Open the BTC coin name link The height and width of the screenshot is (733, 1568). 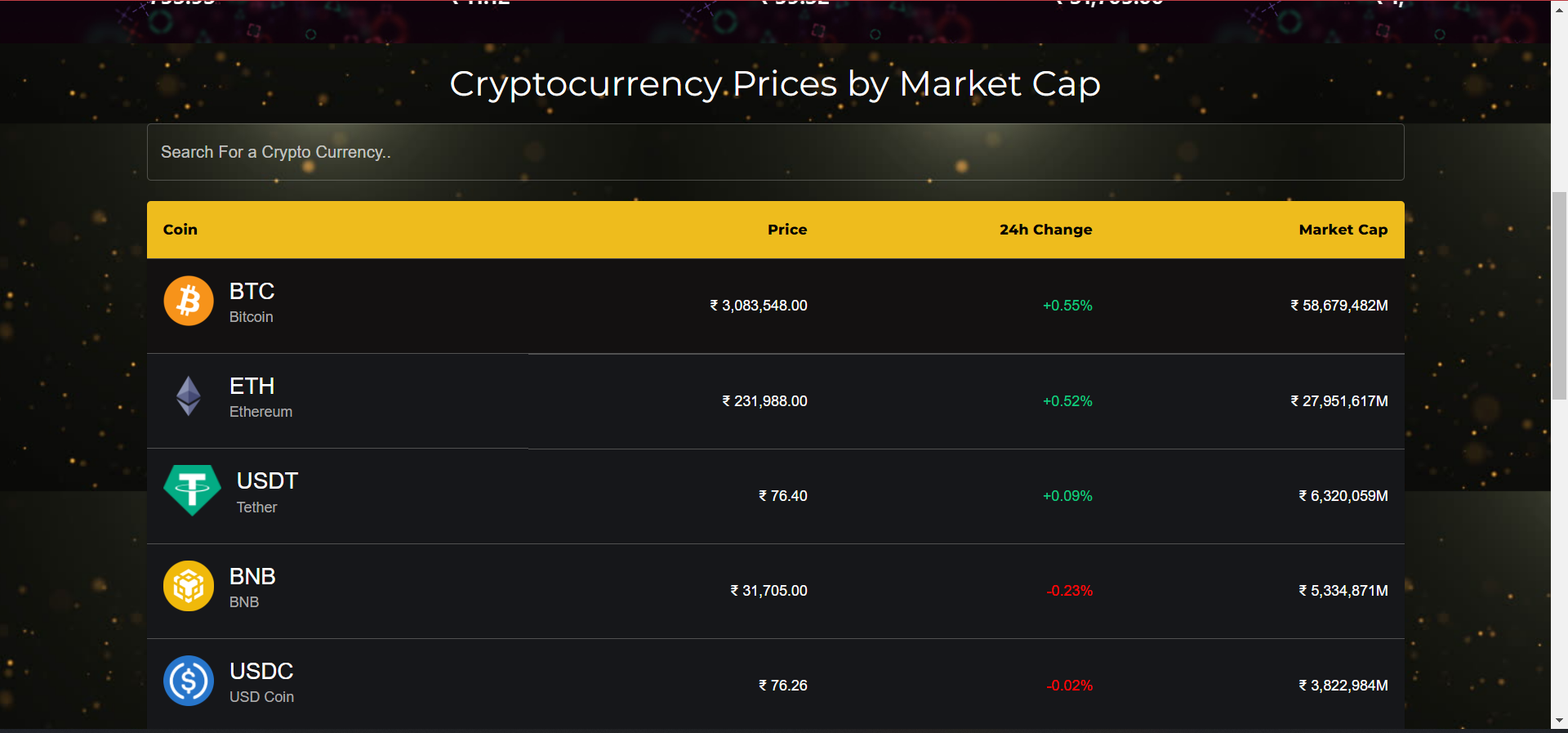pyautogui.click(x=252, y=292)
